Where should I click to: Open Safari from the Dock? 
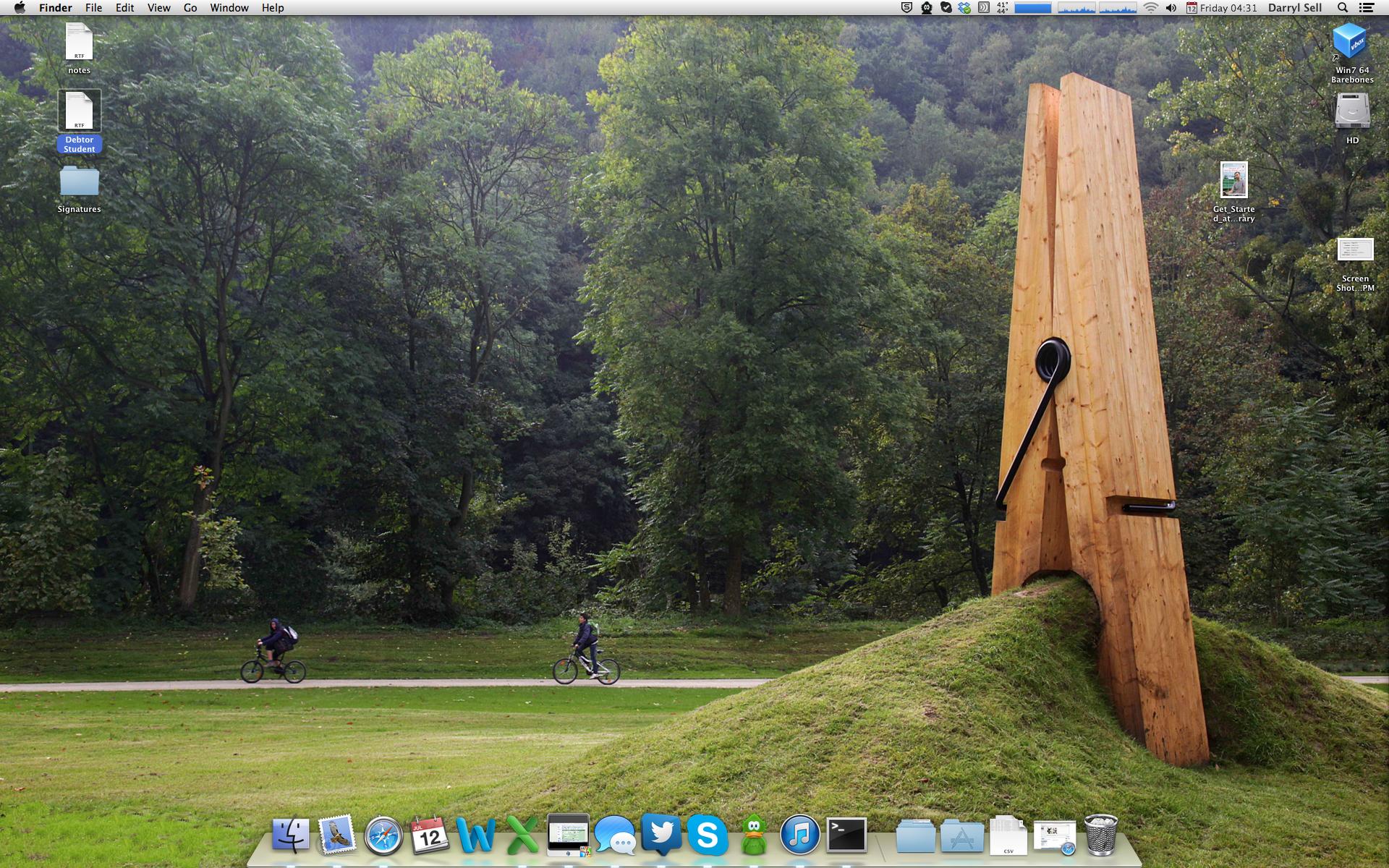[x=383, y=836]
